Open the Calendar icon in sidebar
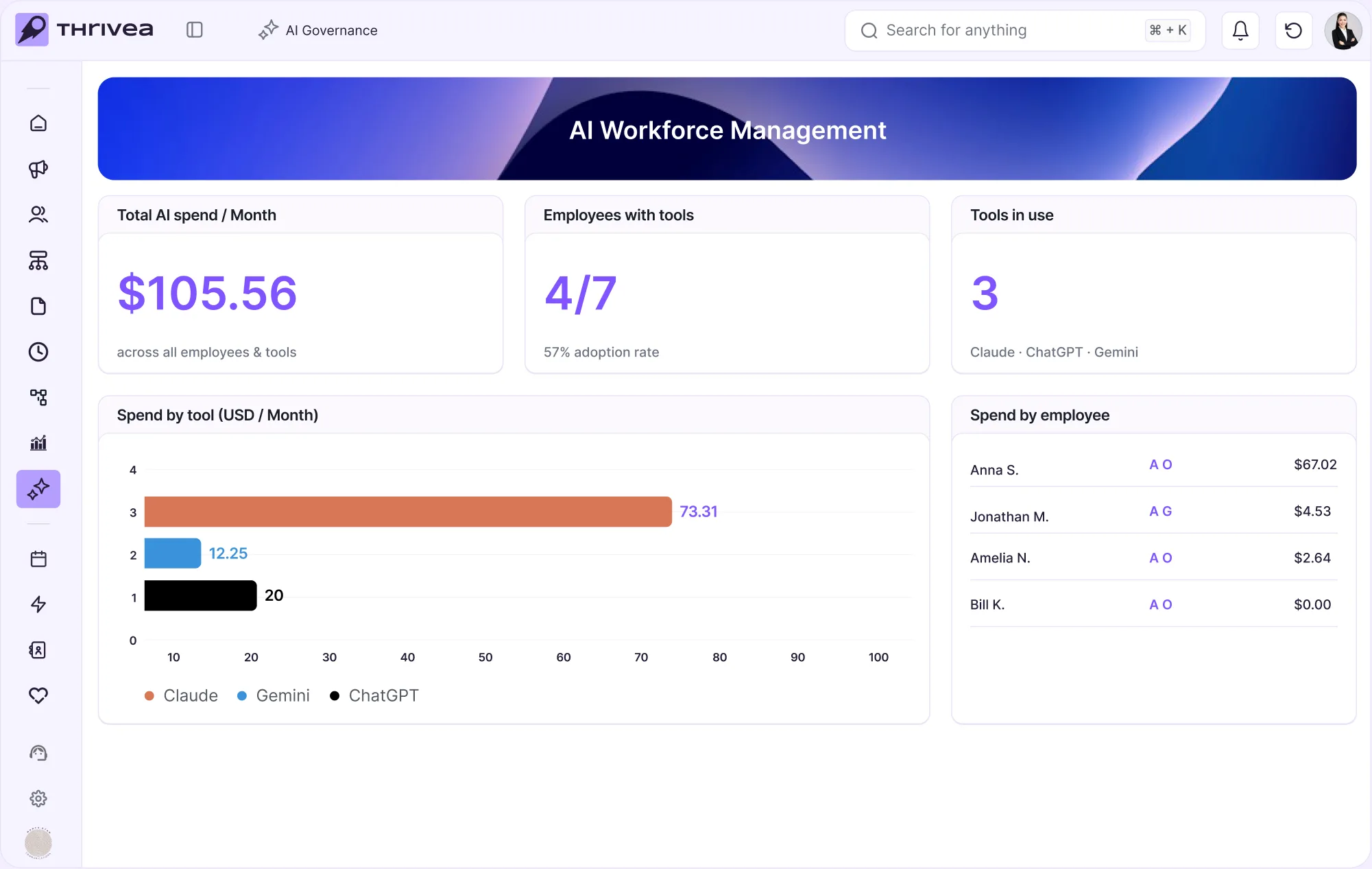The image size is (1372, 869). point(38,559)
